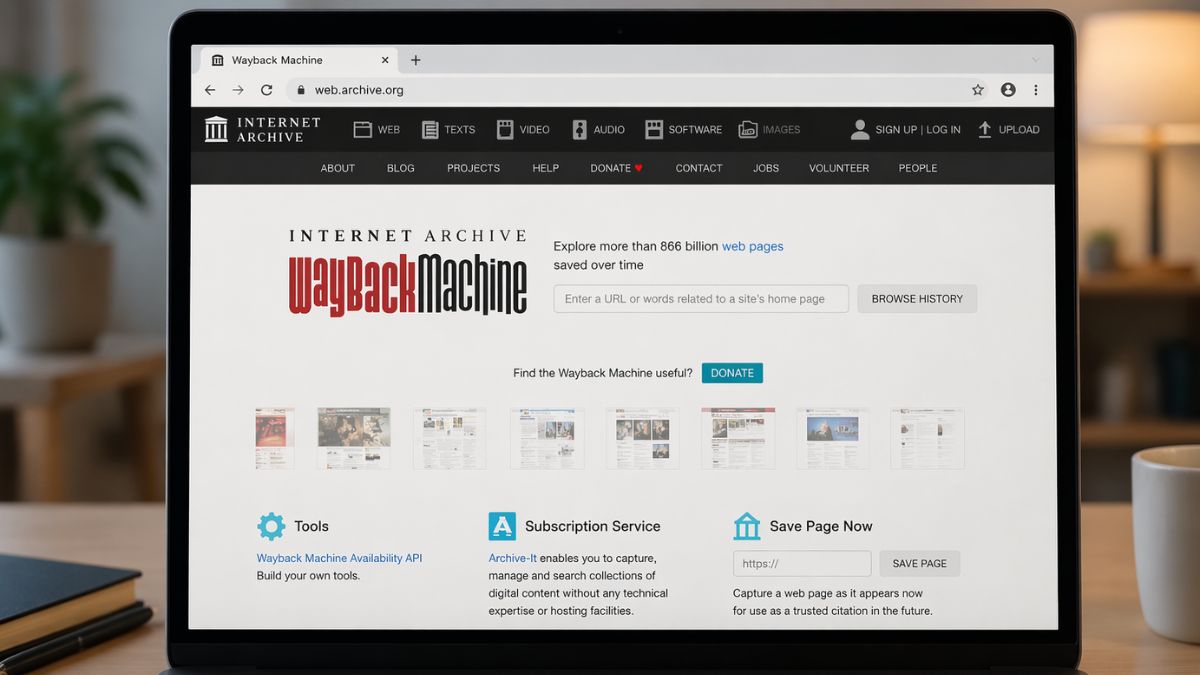Open the Video section icon
1200x675 pixels.
[505, 129]
